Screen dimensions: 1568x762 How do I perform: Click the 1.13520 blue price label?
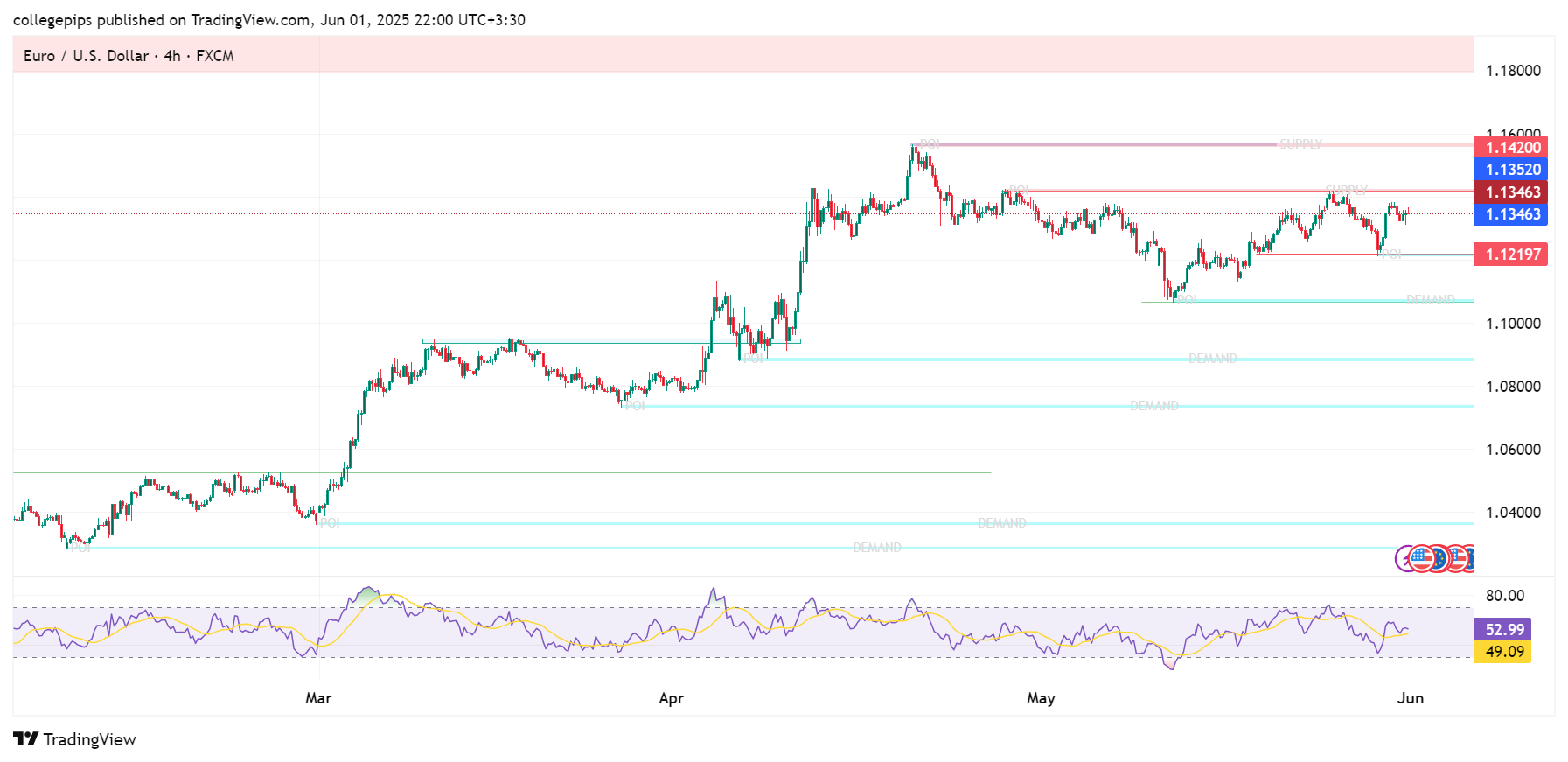point(1510,170)
